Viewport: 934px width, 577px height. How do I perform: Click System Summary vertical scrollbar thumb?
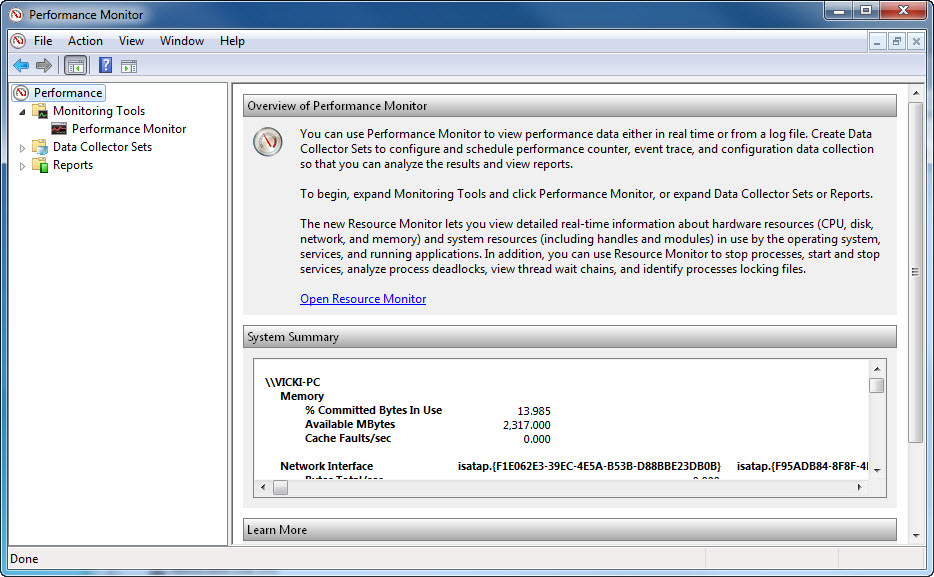(876, 386)
